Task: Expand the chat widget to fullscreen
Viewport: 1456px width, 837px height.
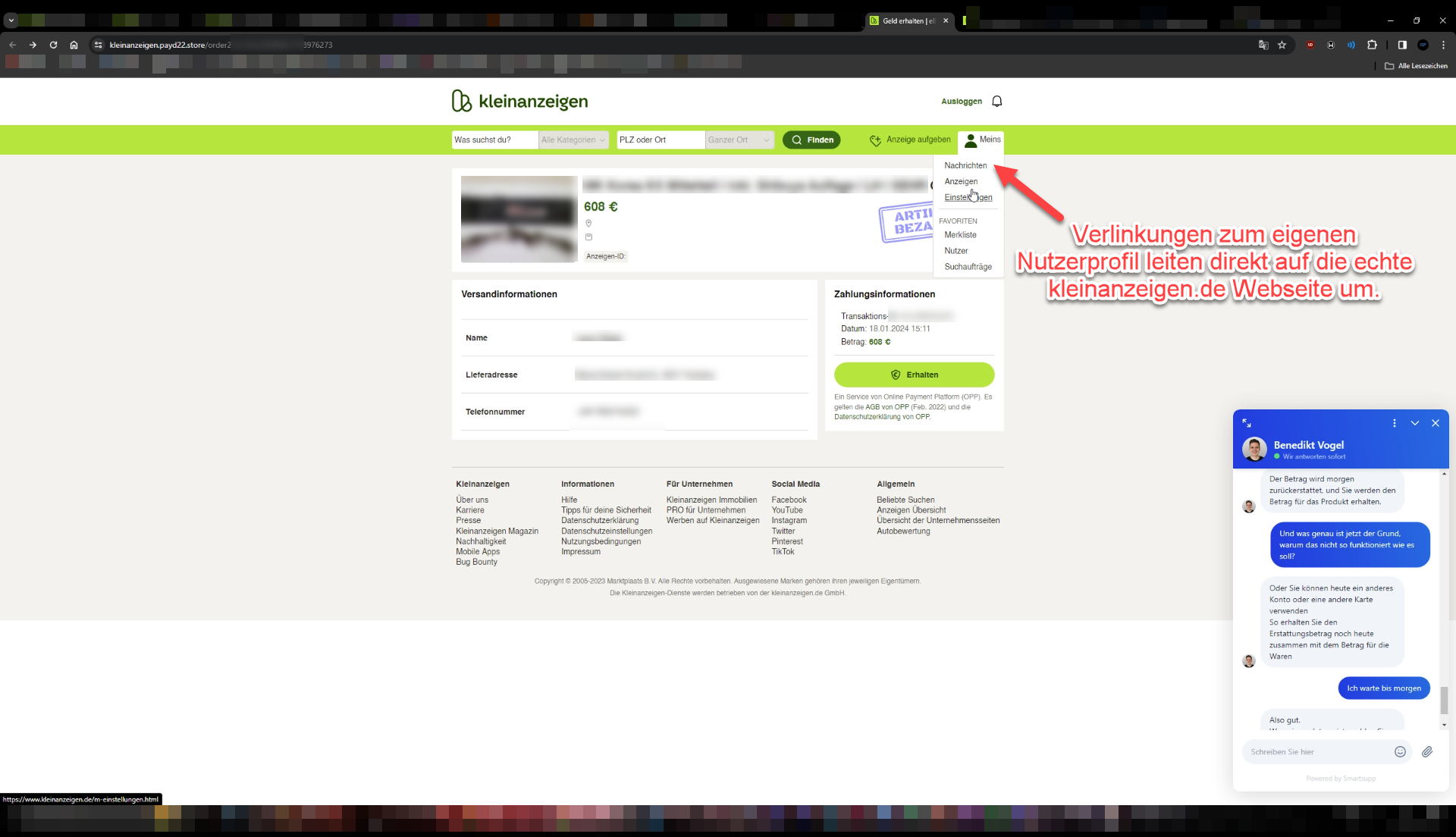Action: click(1247, 423)
